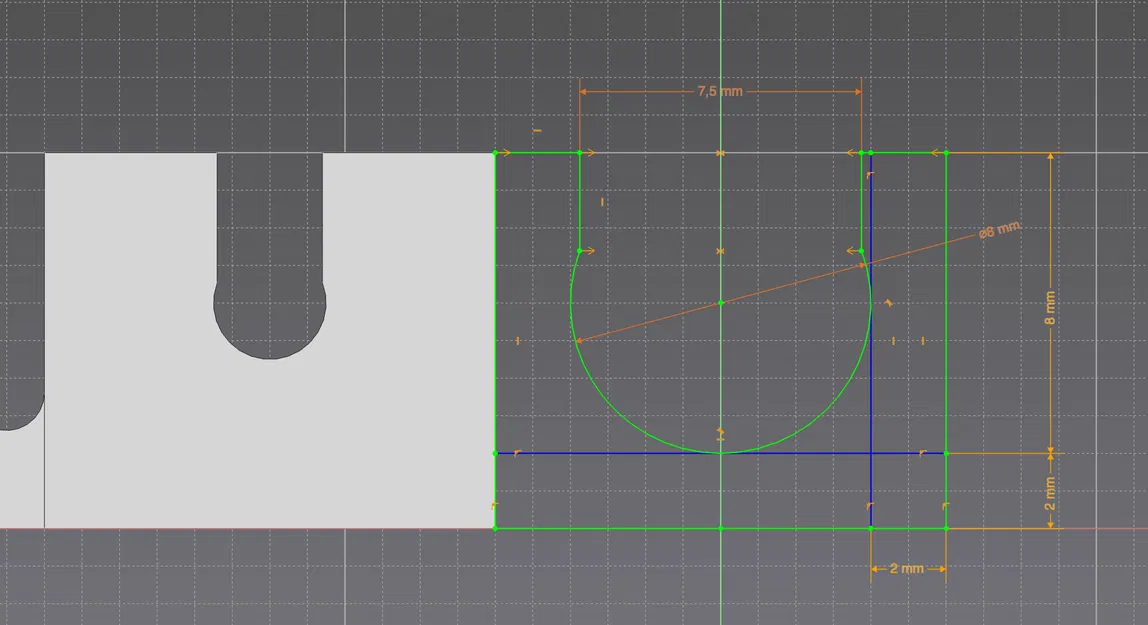Image resolution: width=1148 pixels, height=625 pixels.
Task: Click the horizontal constraint marker above the sketch
Action: pyautogui.click(x=537, y=131)
